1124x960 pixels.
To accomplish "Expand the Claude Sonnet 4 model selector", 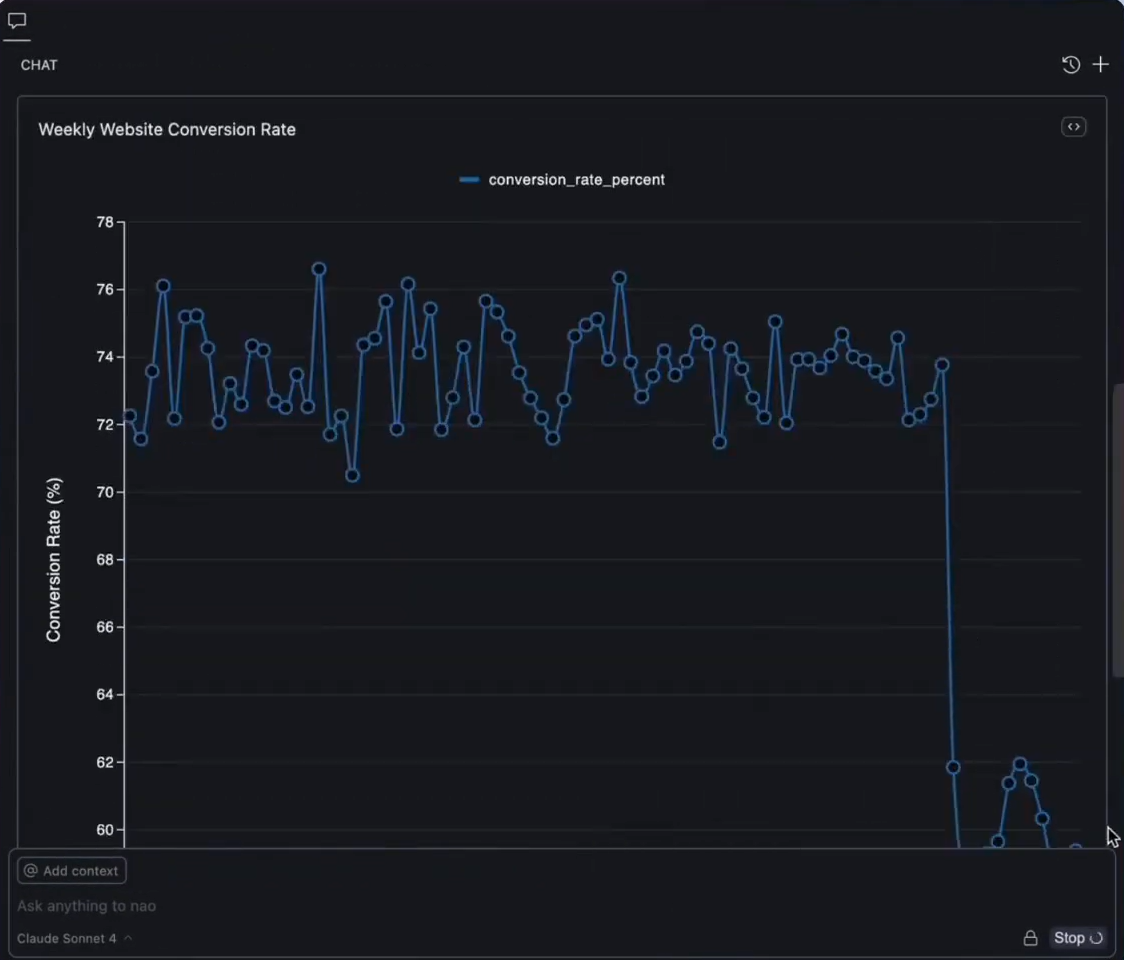I will click(68, 938).
